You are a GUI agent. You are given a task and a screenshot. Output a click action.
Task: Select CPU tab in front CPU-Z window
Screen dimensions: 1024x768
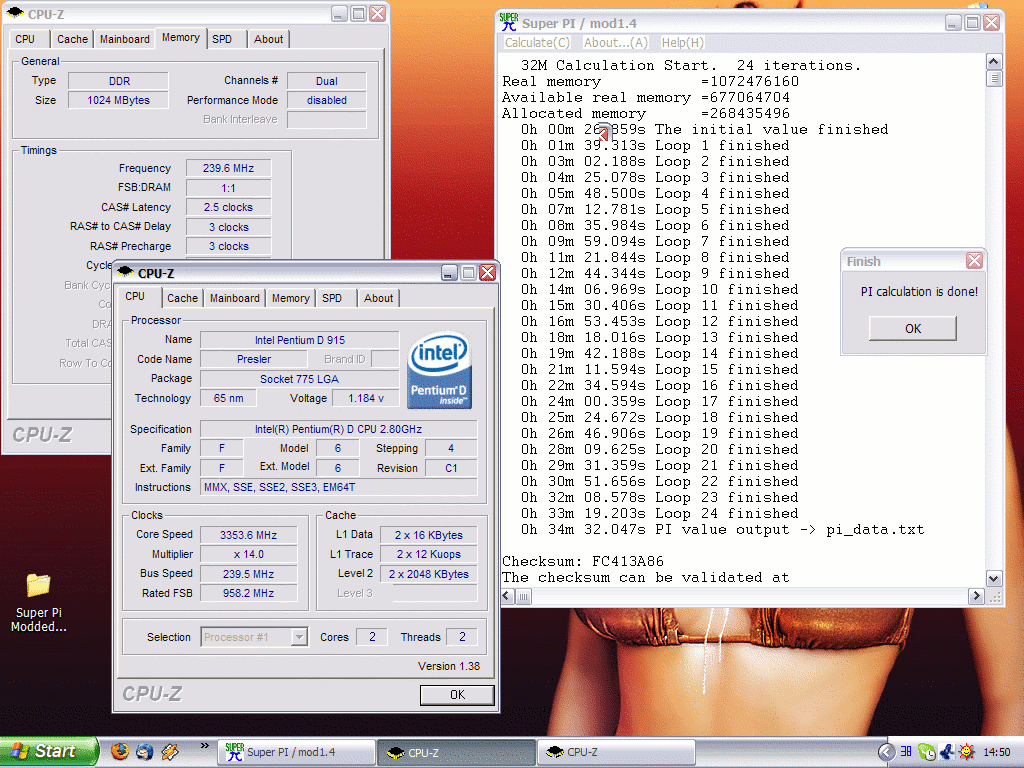tap(135, 296)
